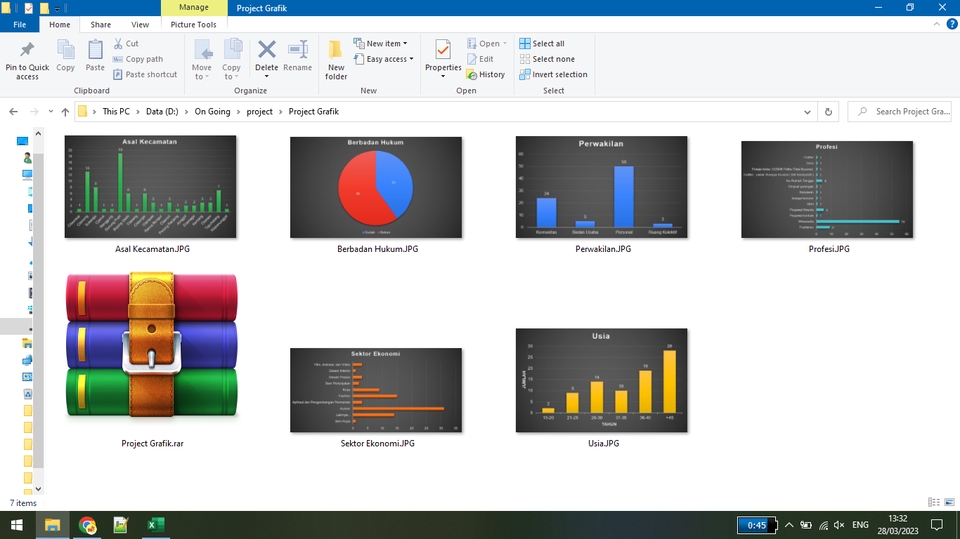Screen dimensions: 960x539
Task: Go back with the back arrow
Action: pyautogui.click(x=13, y=111)
